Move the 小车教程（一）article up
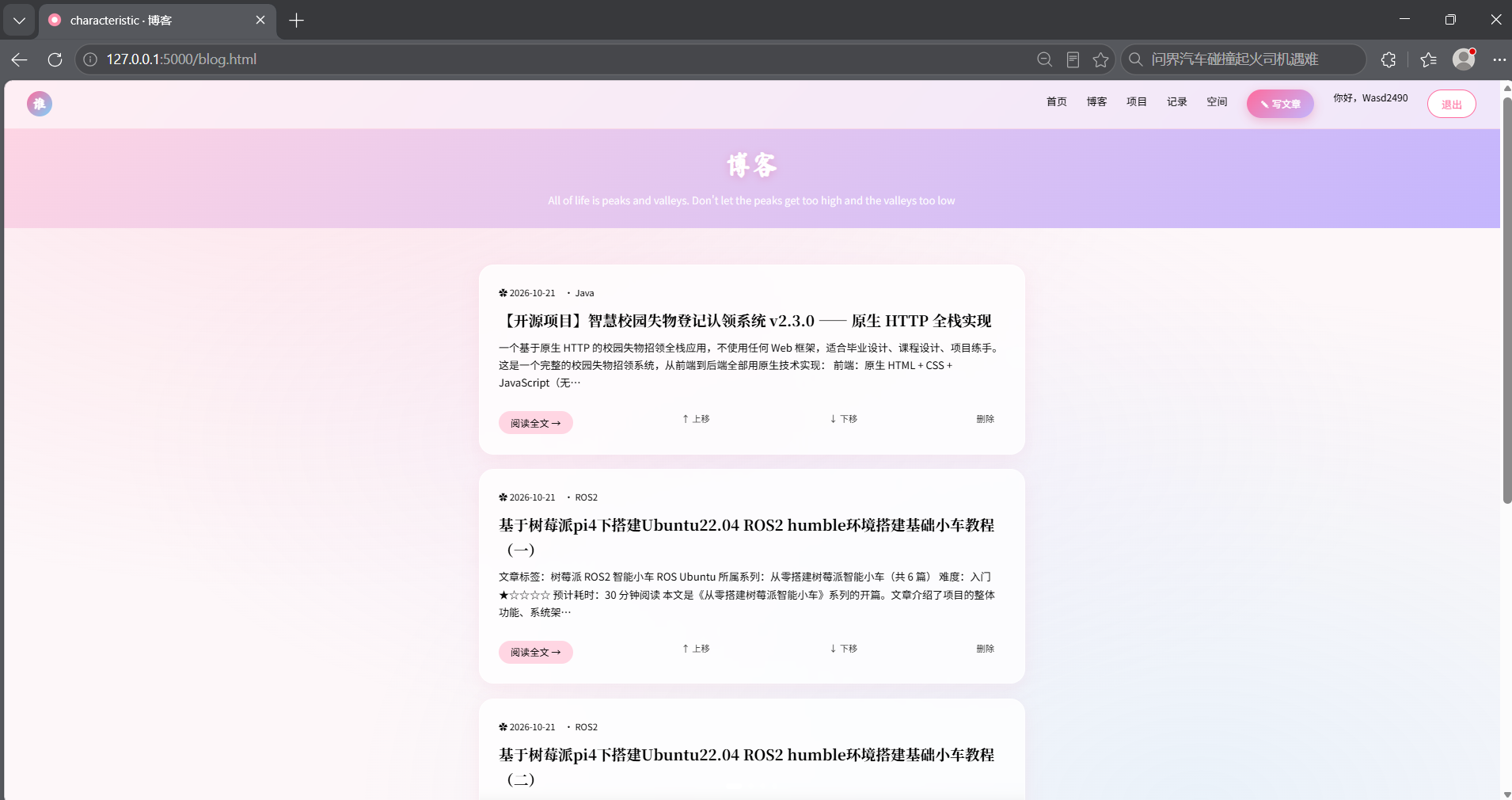This screenshot has height=800, width=1512. click(696, 649)
